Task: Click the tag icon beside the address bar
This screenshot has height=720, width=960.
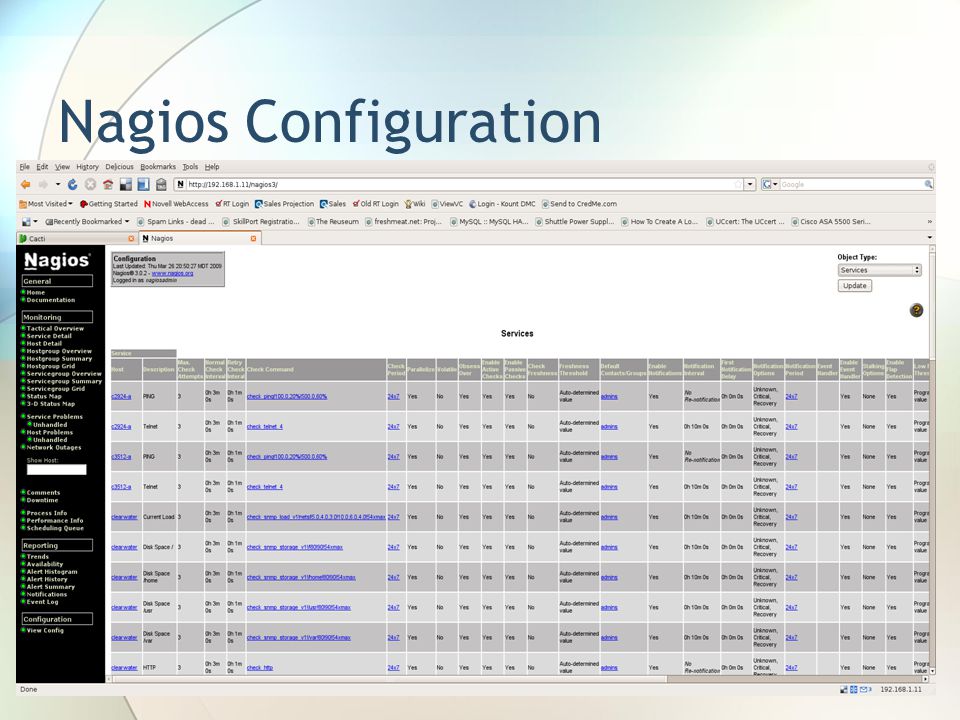Action: click(161, 184)
